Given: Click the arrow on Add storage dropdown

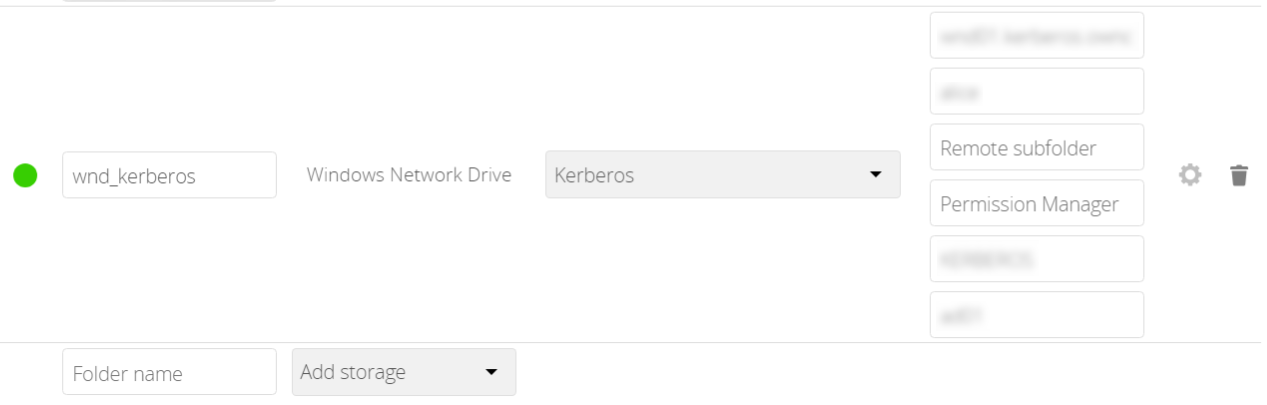Looking at the screenshot, I should 491,373.
